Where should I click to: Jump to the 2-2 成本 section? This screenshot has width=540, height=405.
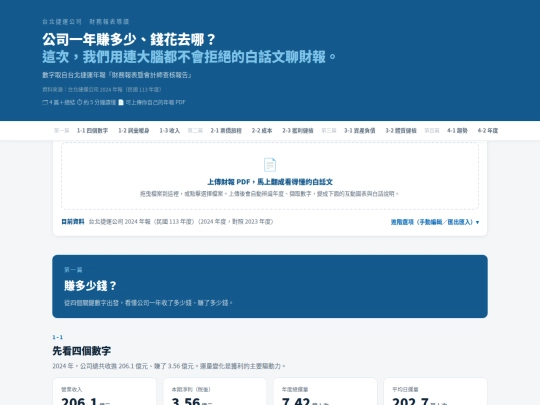pos(262,131)
